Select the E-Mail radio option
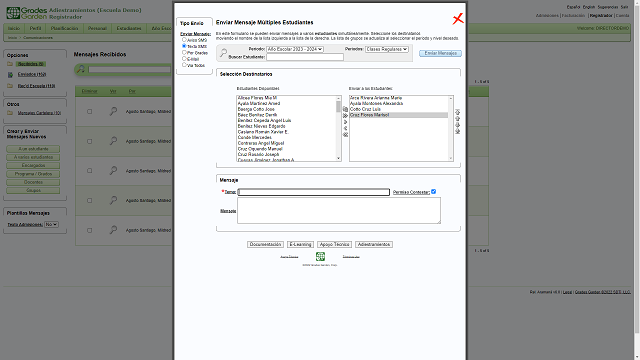Image resolution: width=640 pixels, height=360 pixels. coord(184,58)
